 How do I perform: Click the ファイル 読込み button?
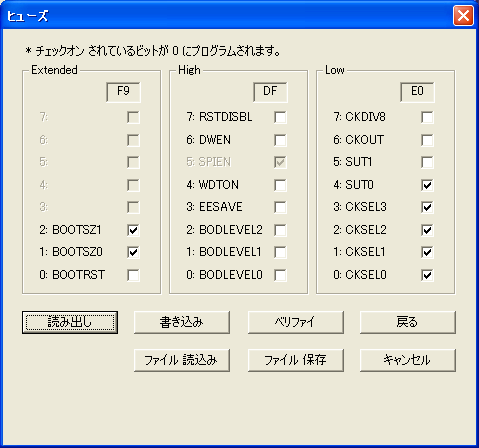pyautogui.click(x=182, y=360)
